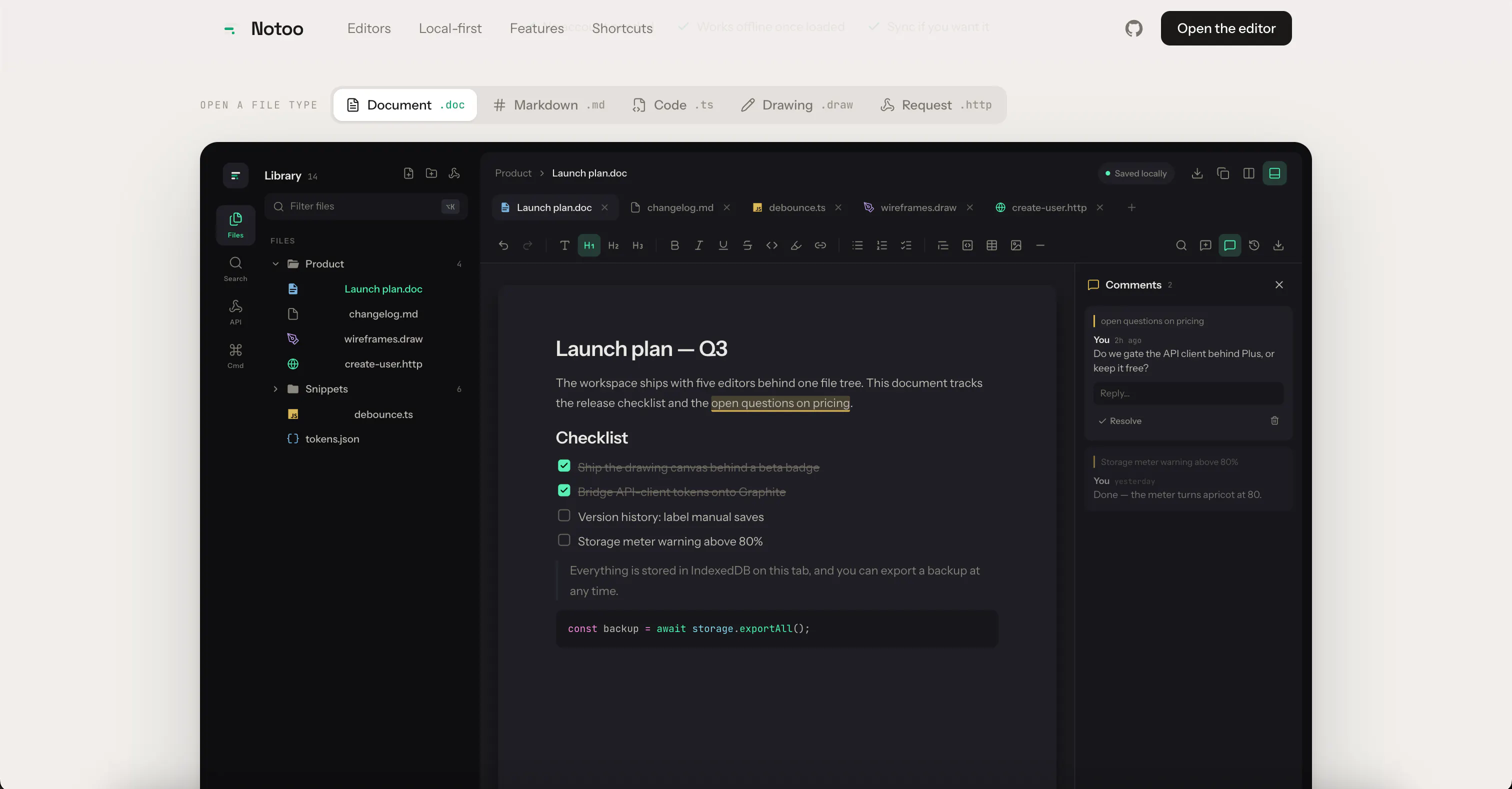Open the Cmd command palette
The height and width of the screenshot is (789, 1512).
pos(235,356)
